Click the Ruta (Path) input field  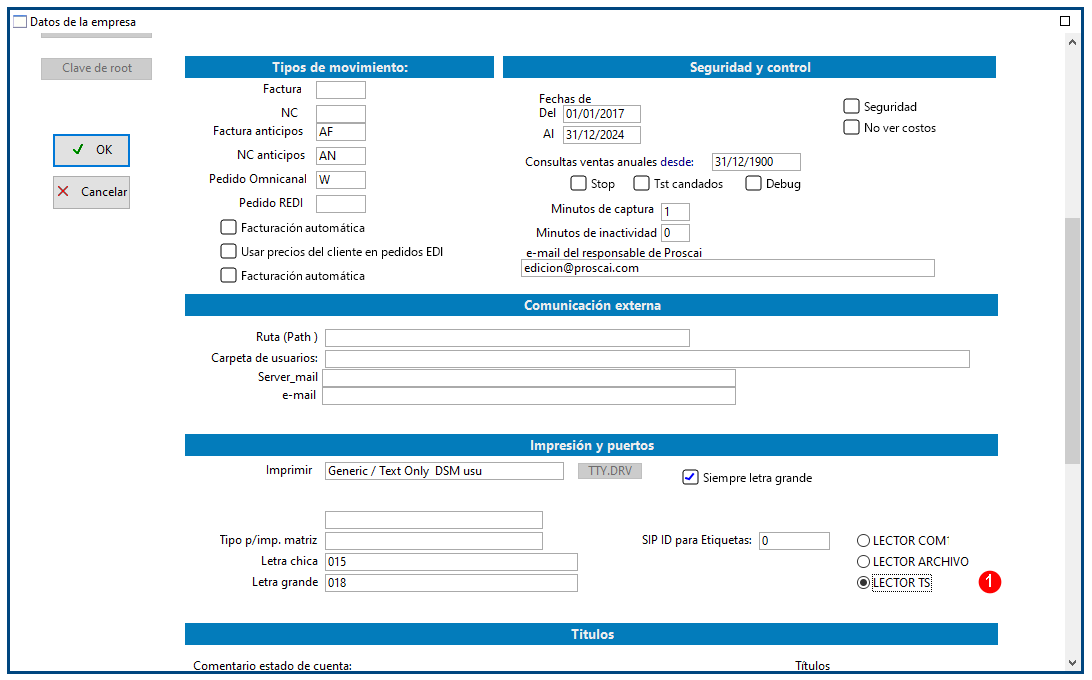coord(507,338)
